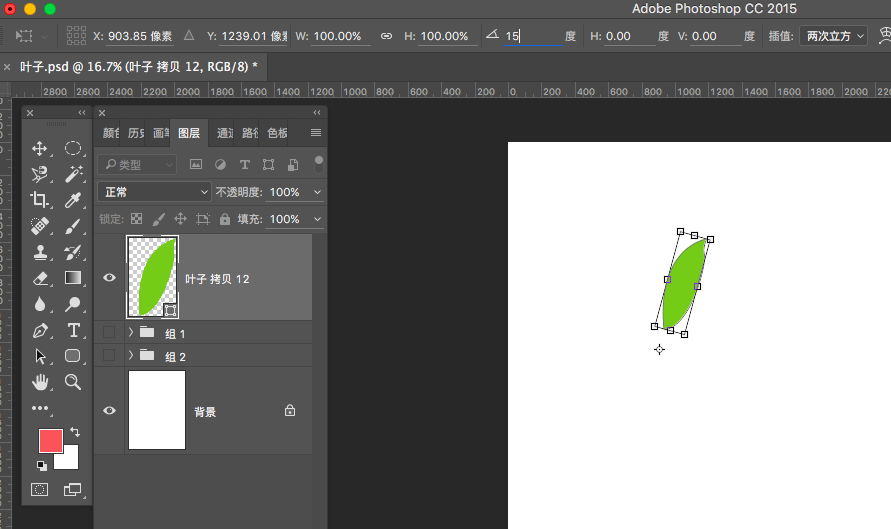Select the Move tool
The height and width of the screenshot is (529, 891).
coord(39,148)
